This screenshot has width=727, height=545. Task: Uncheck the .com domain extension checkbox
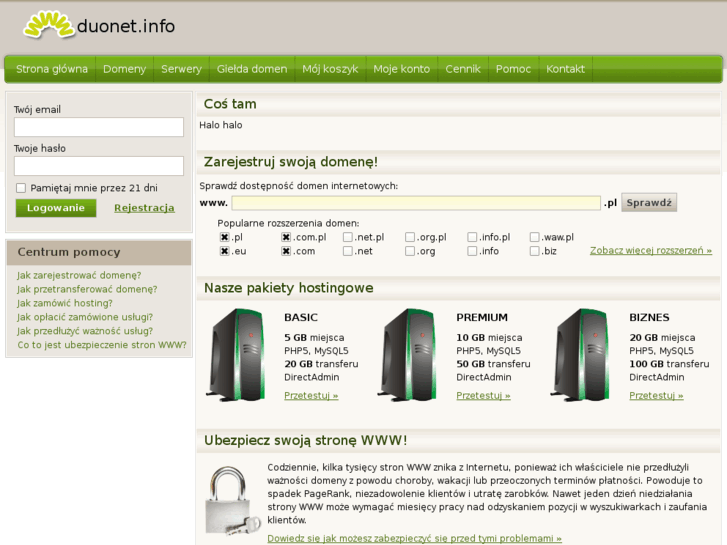pos(286,251)
